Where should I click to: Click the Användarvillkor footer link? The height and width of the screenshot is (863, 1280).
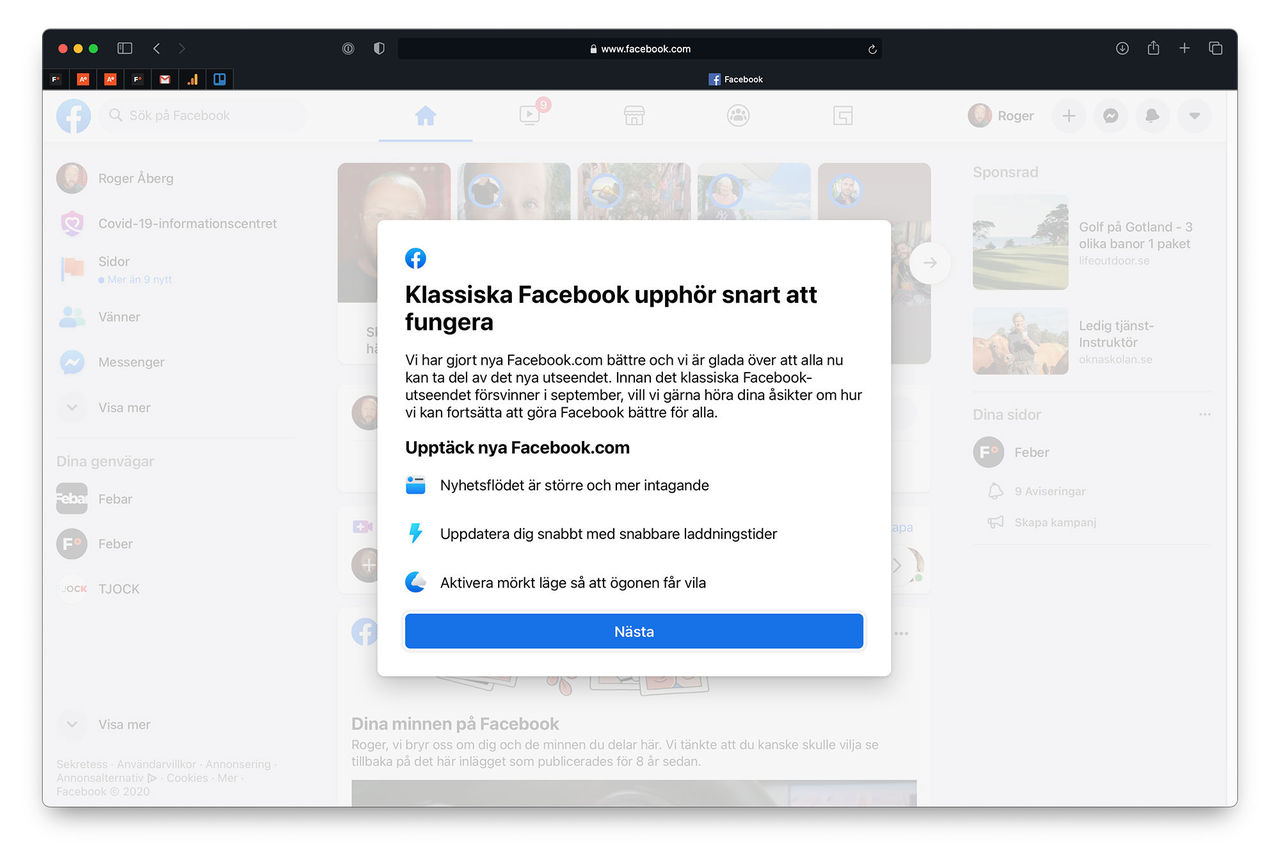(156, 765)
